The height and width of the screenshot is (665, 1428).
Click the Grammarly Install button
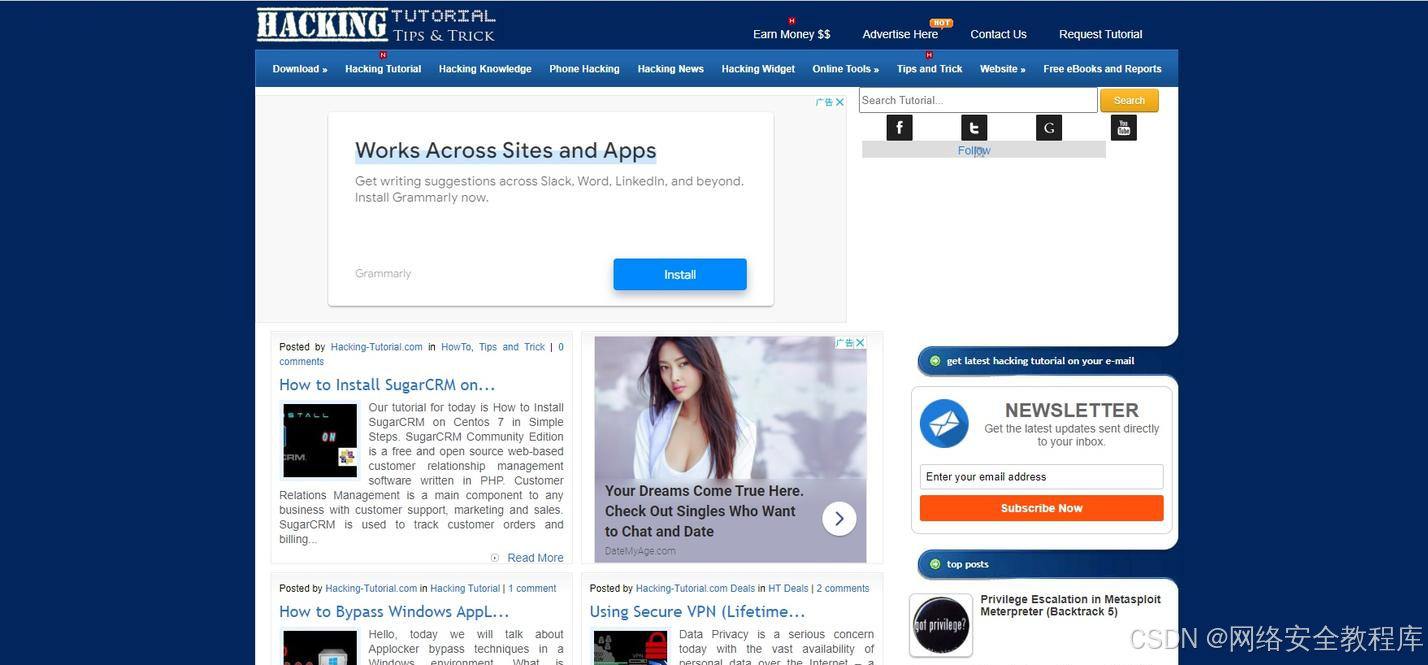click(680, 274)
